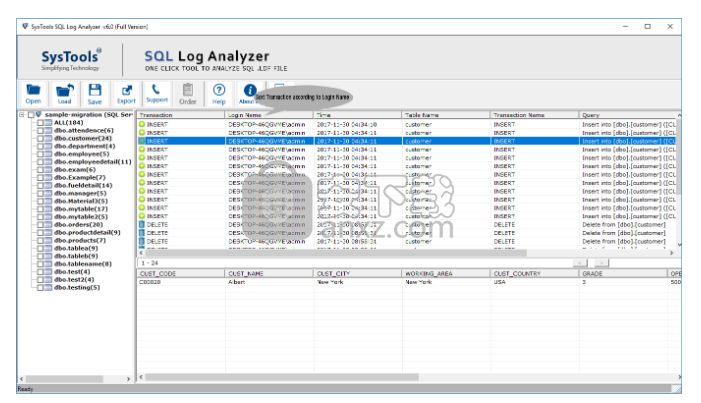701x403 pixels.
Task: Collapse the sample-migration tree node
Action: click(x=21, y=115)
